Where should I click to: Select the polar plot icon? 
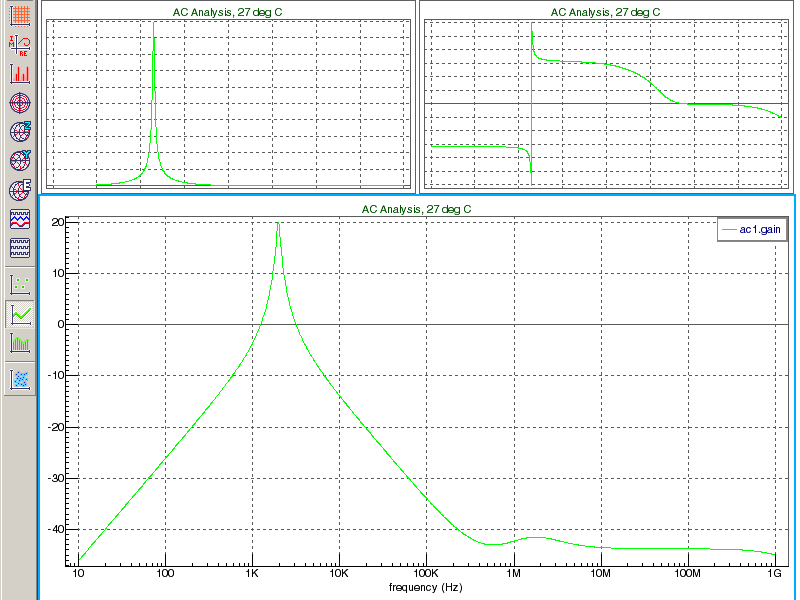coord(20,103)
